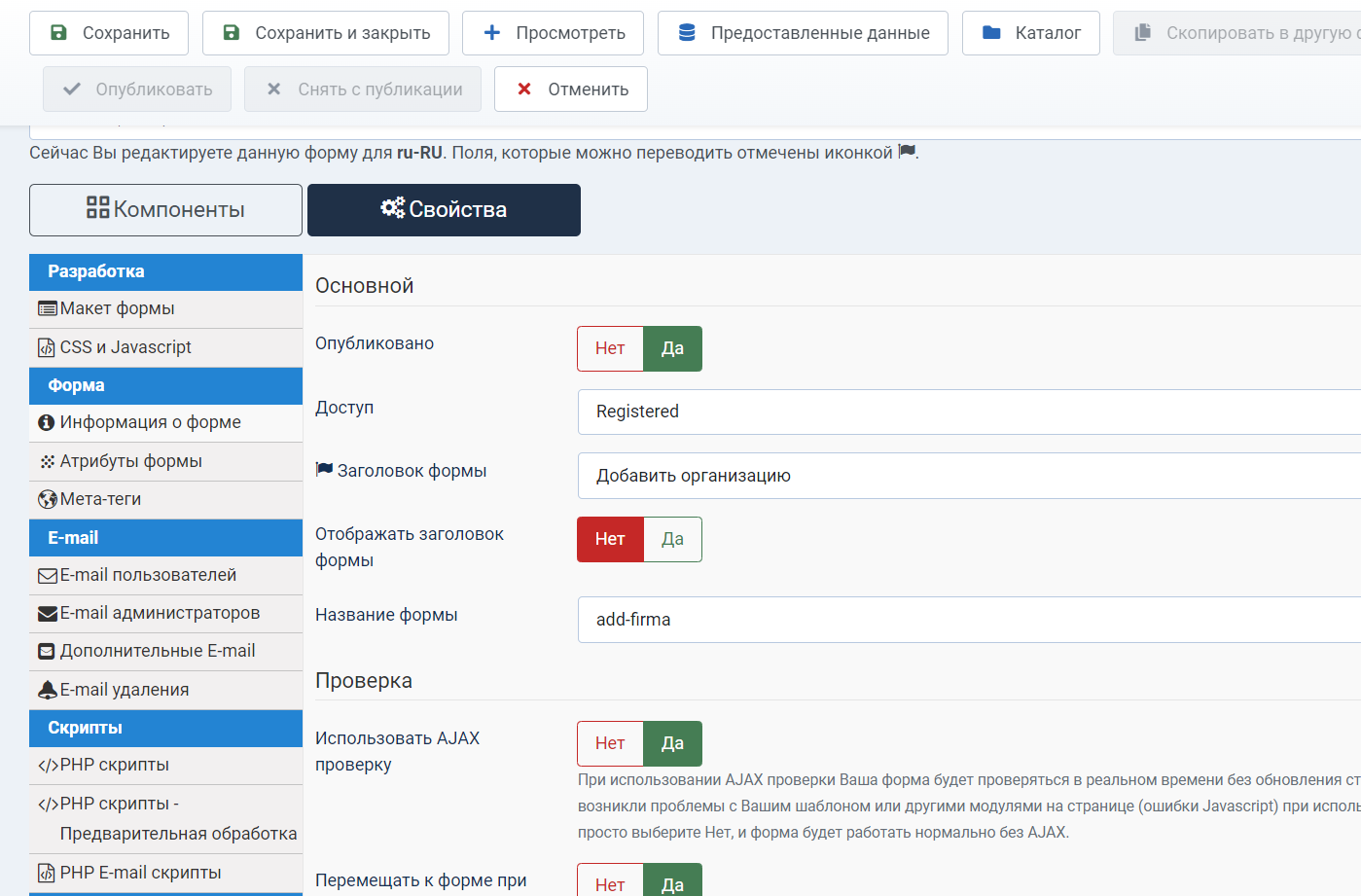Screen dimensions: 1361x896
Task: Open PHP скрипты section
Action: pos(114,766)
